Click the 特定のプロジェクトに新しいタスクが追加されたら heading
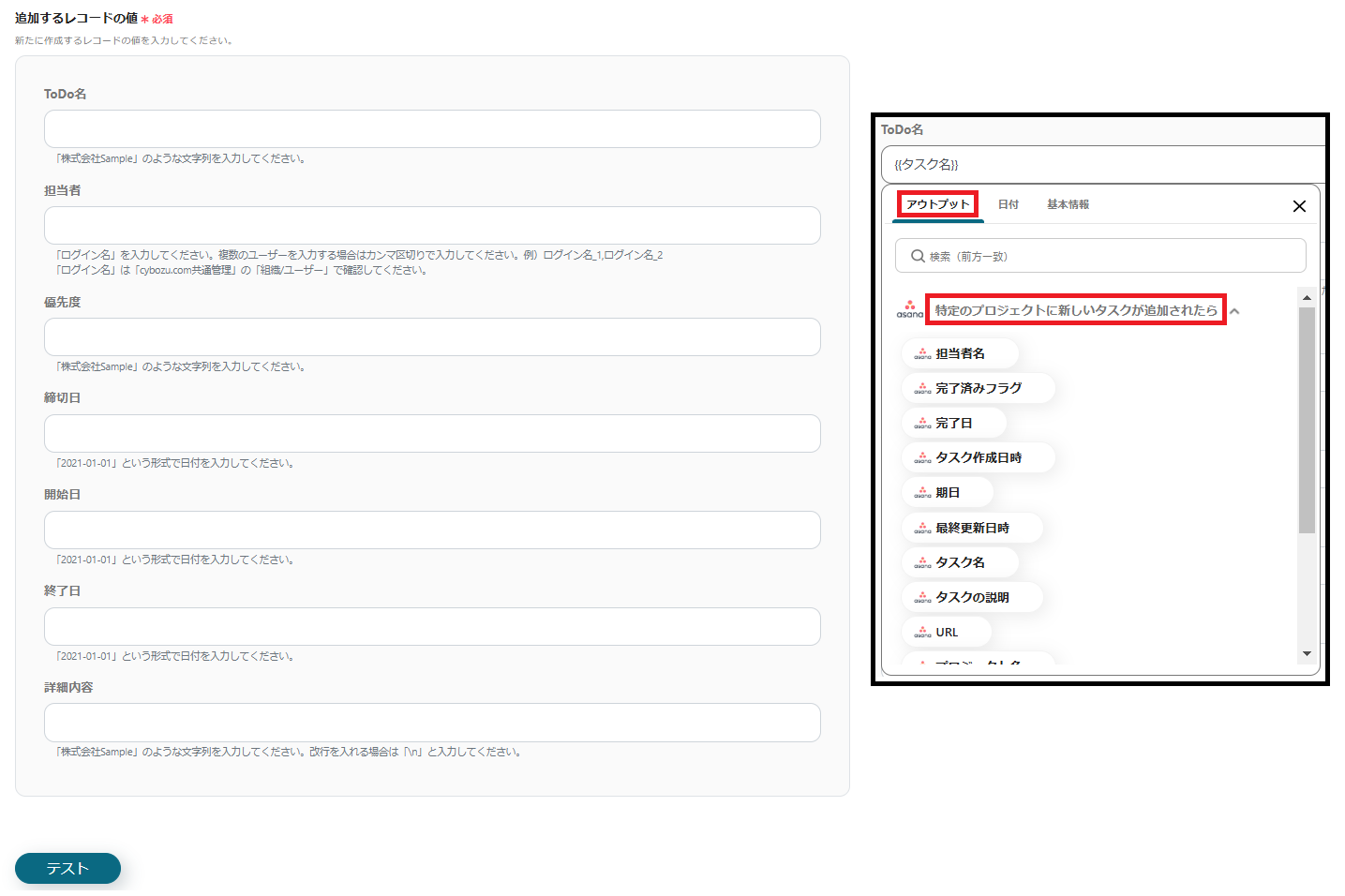1345x896 pixels. 1076,310
